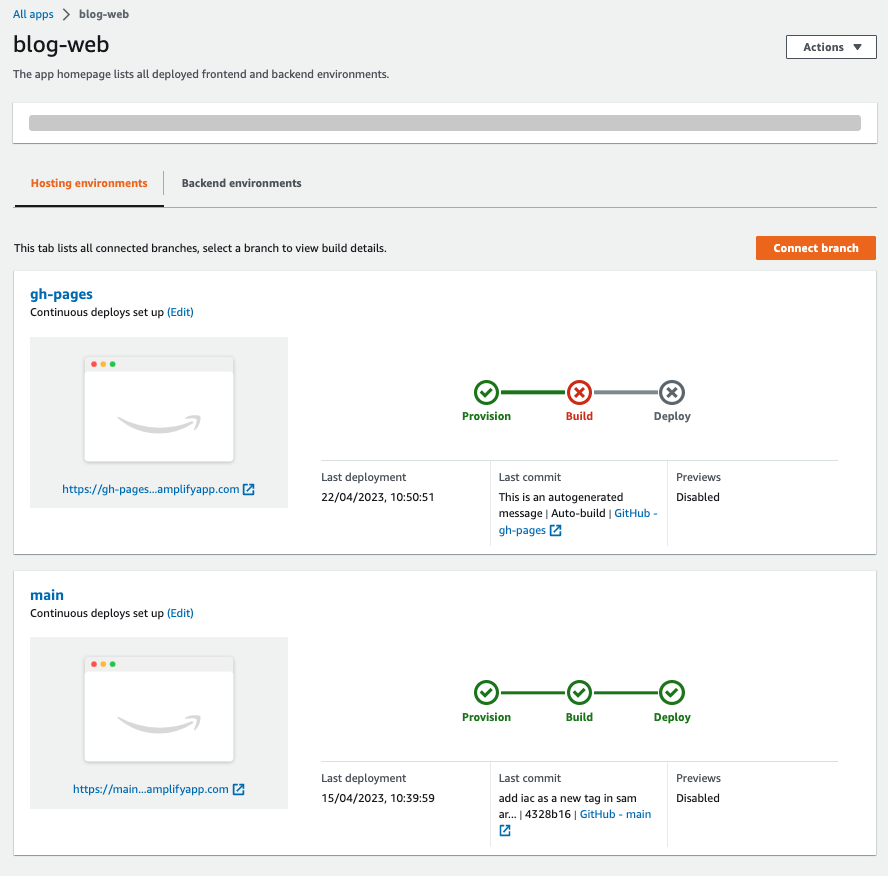Click the cancelled Deploy icon for gh-pages
Viewport: 888px width, 876px height.
pyautogui.click(x=672, y=392)
